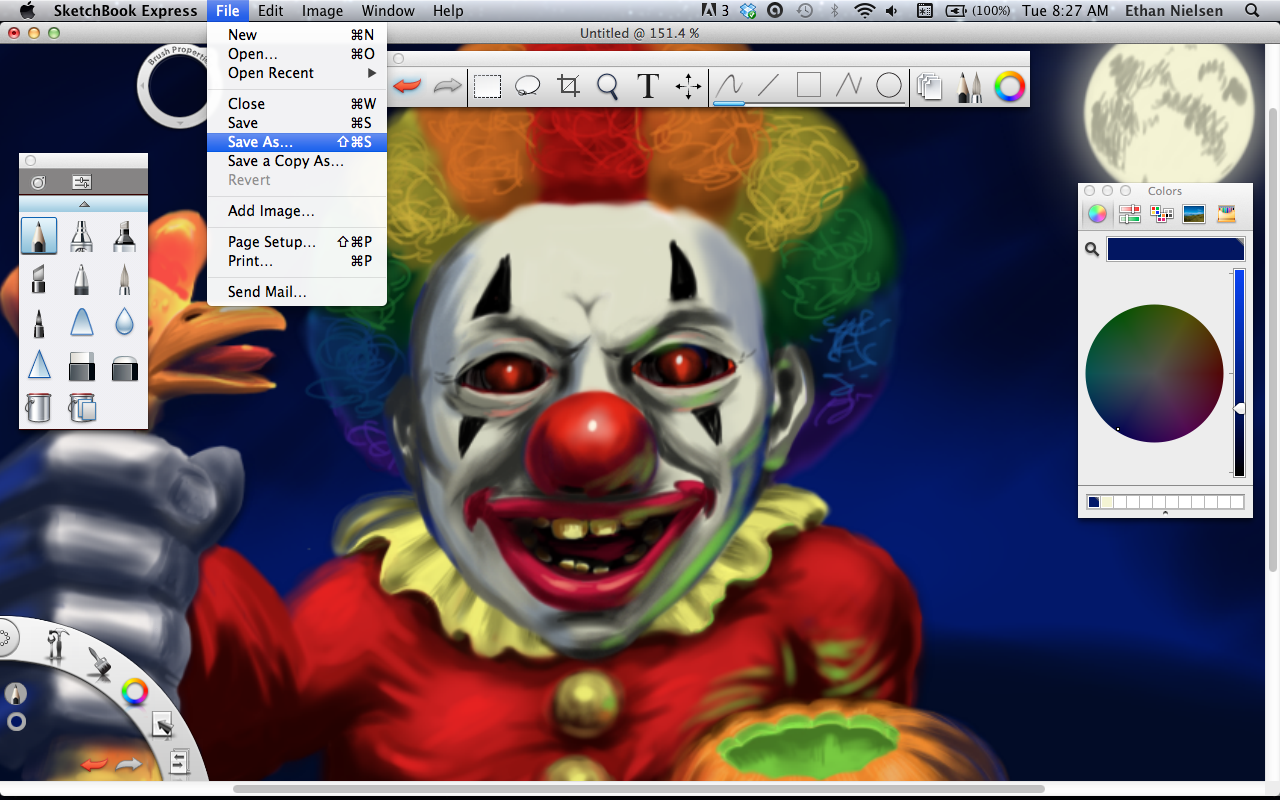Image resolution: width=1280 pixels, height=800 pixels.
Task: Select the Rectangle shape style
Action: point(808,85)
